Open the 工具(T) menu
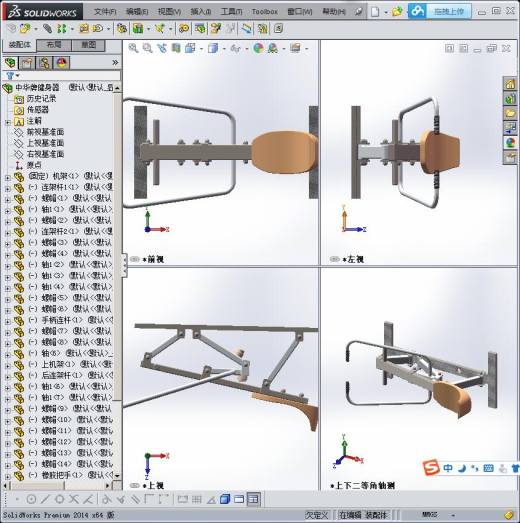 pos(231,12)
